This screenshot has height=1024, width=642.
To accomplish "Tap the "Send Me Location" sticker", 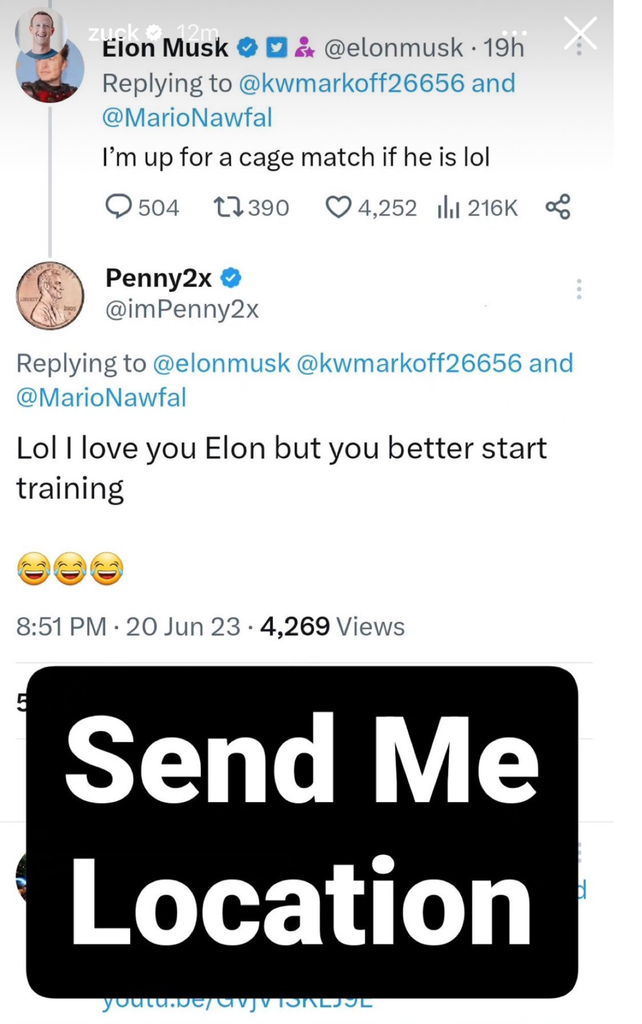I will 302,832.
